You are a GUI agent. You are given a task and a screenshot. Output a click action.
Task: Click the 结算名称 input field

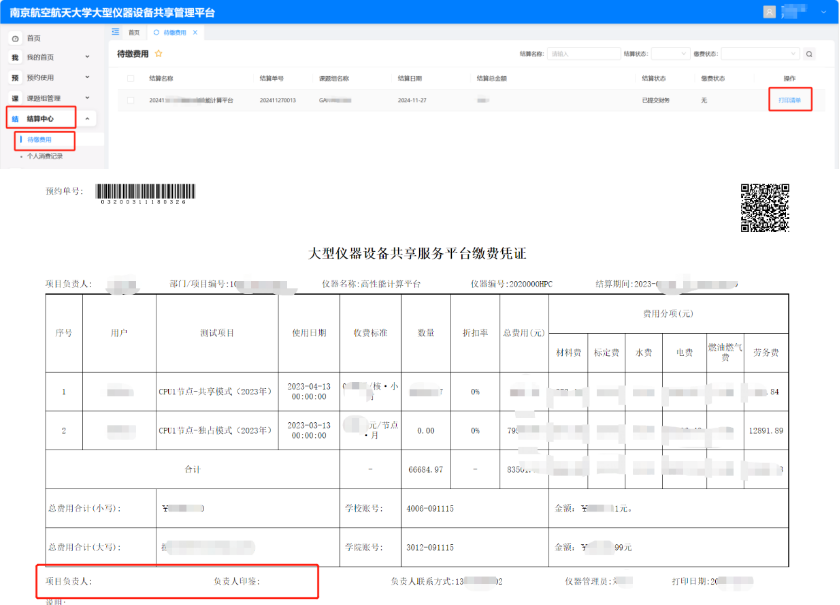pos(581,54)
